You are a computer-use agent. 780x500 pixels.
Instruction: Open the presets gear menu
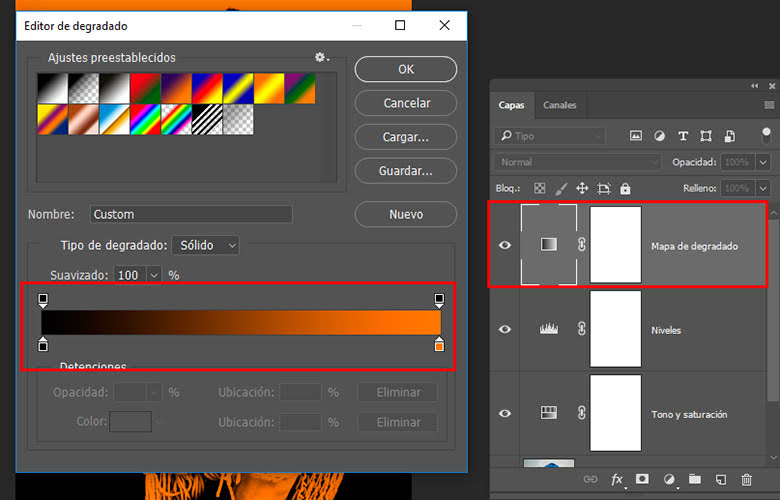coord(321,58)
